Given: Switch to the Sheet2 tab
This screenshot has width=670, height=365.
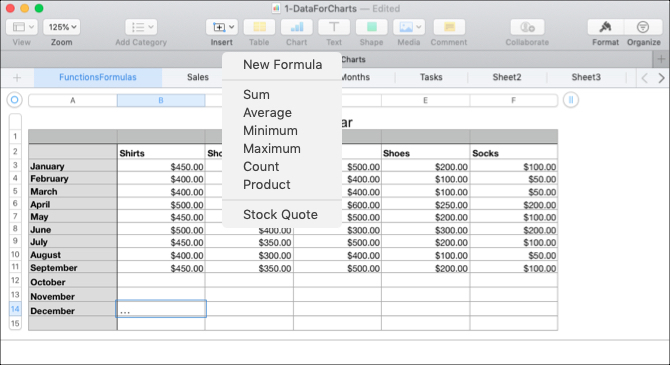Looking at the screenshot, I should pos(507,77).
